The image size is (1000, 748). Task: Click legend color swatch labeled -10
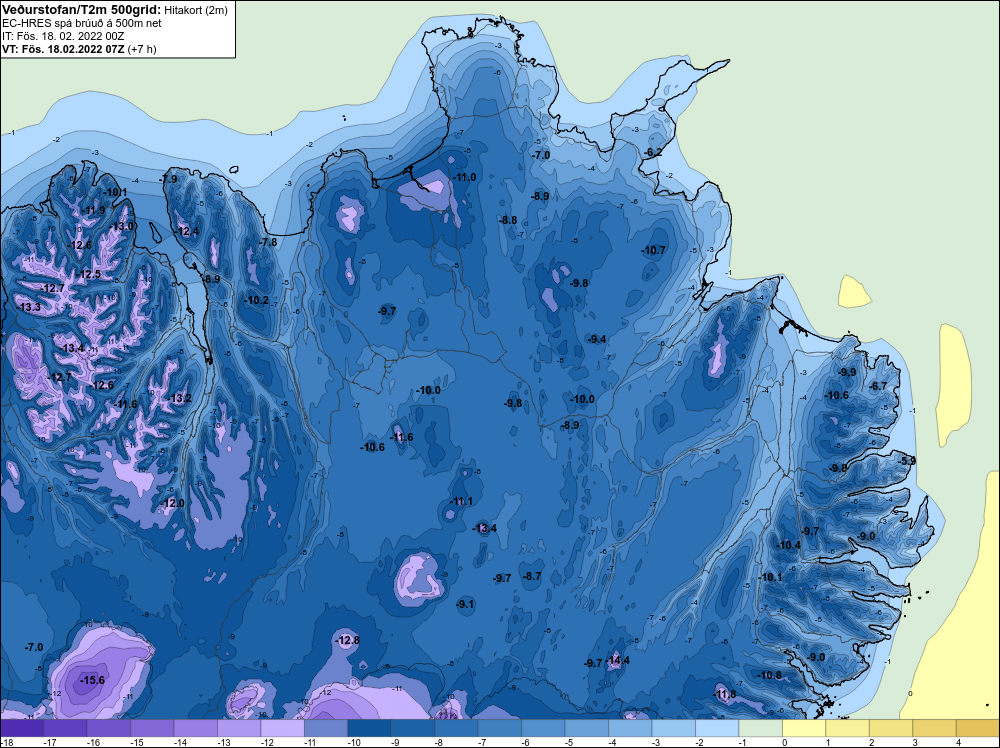(x=369, y=728)
